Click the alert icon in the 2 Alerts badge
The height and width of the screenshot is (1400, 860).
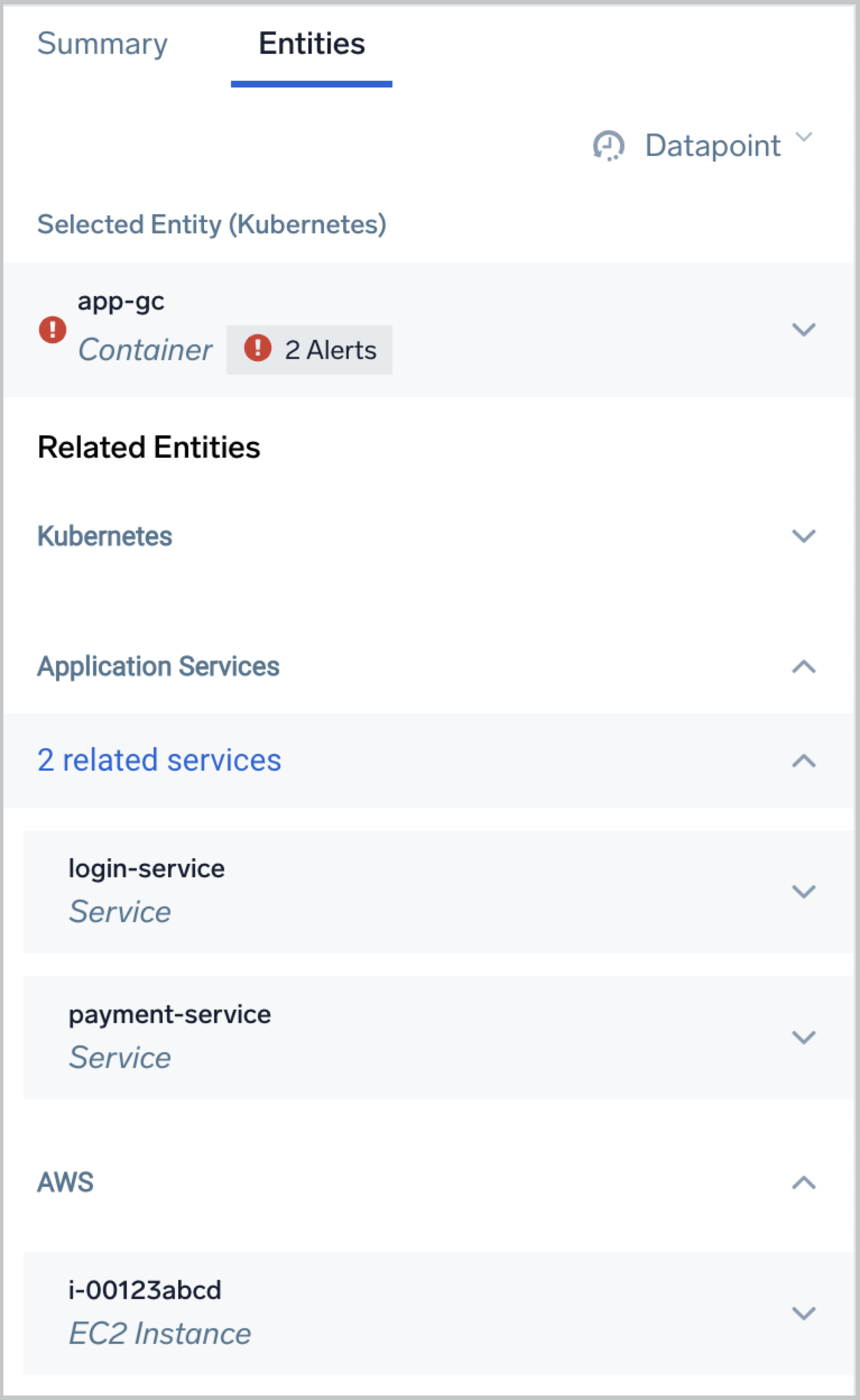point(258,348)
